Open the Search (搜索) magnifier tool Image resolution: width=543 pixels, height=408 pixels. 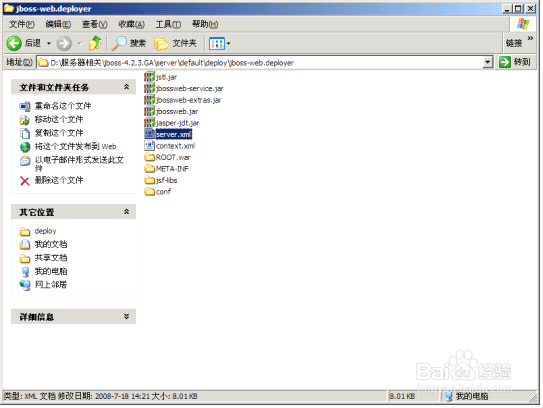tap(128, 43)
